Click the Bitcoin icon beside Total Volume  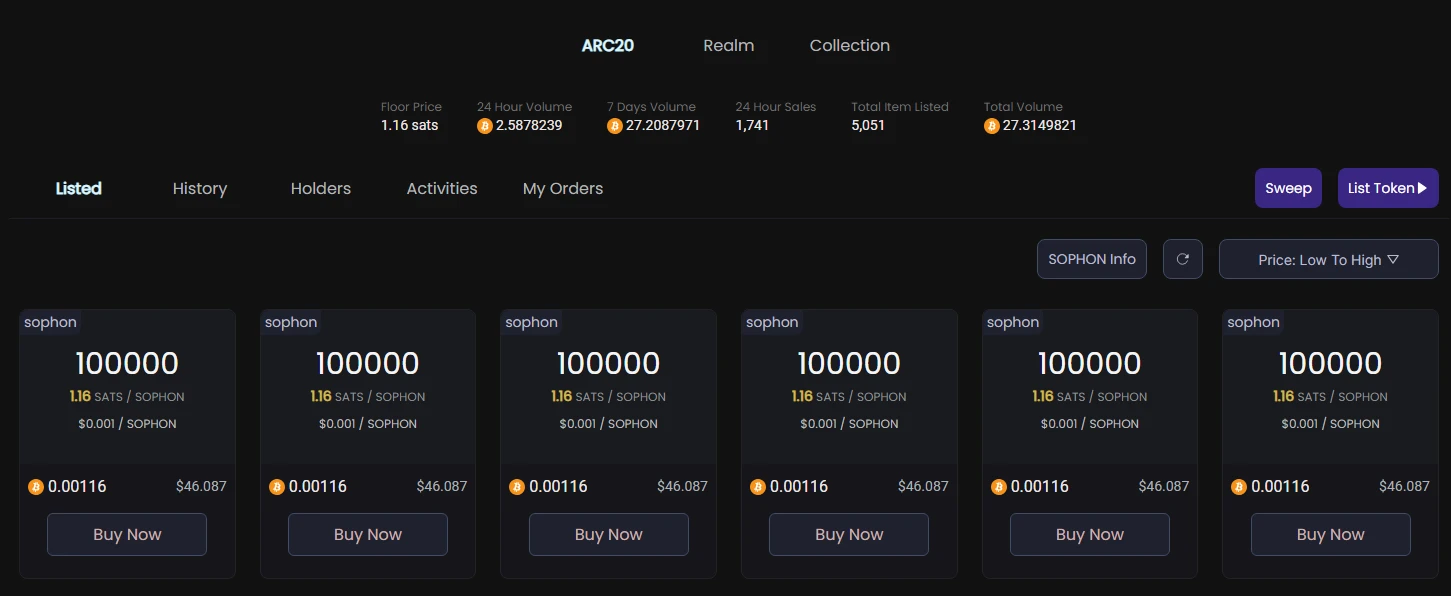tap(992, 126)
